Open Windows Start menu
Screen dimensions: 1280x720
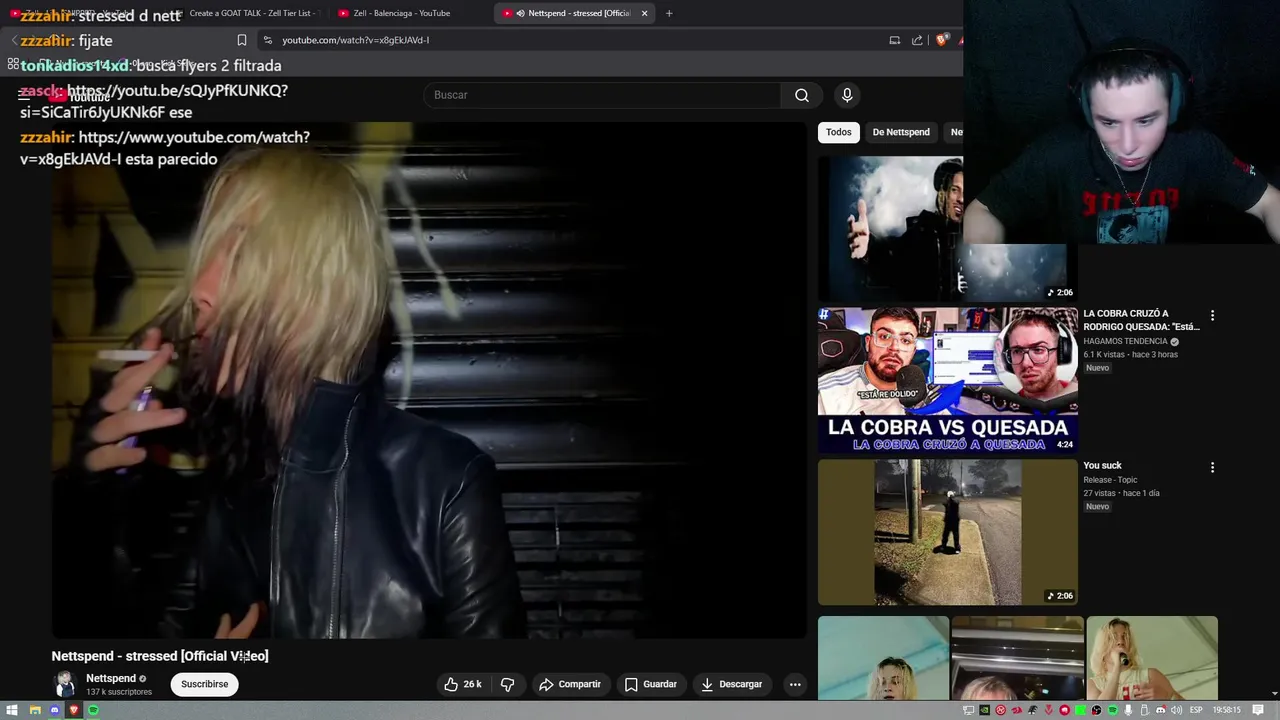(12, 710)
